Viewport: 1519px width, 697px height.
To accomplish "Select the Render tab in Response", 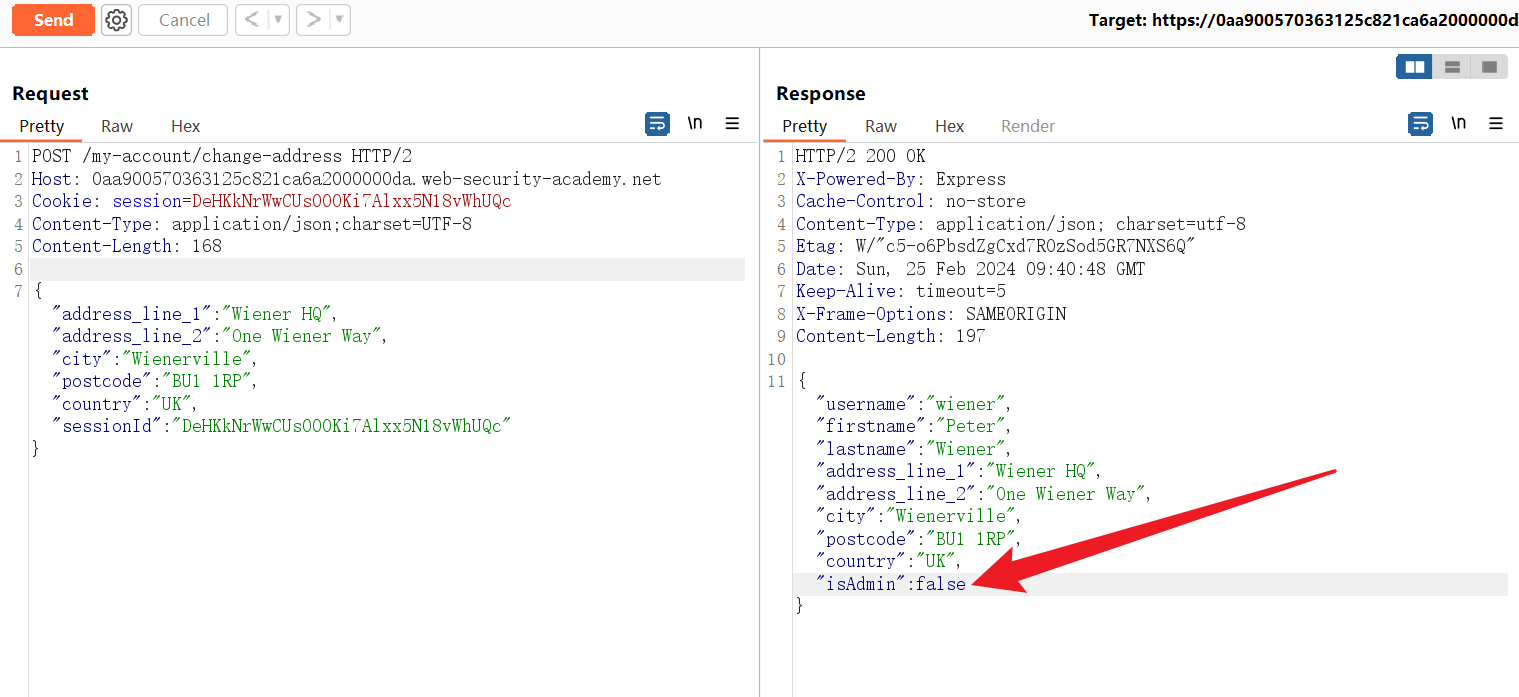I will tap(1028, 126).
